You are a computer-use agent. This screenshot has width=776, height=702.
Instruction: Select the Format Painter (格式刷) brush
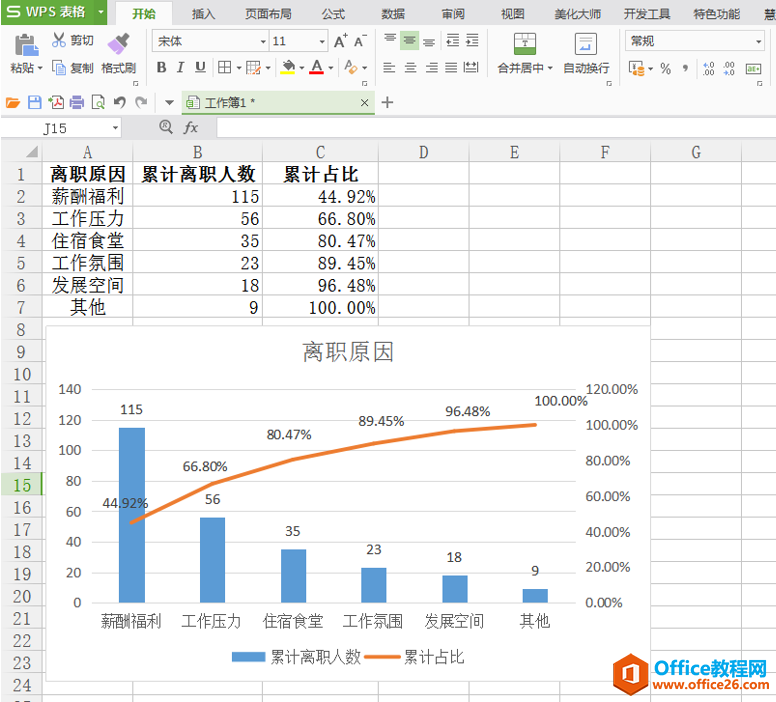tap(118, 44)
